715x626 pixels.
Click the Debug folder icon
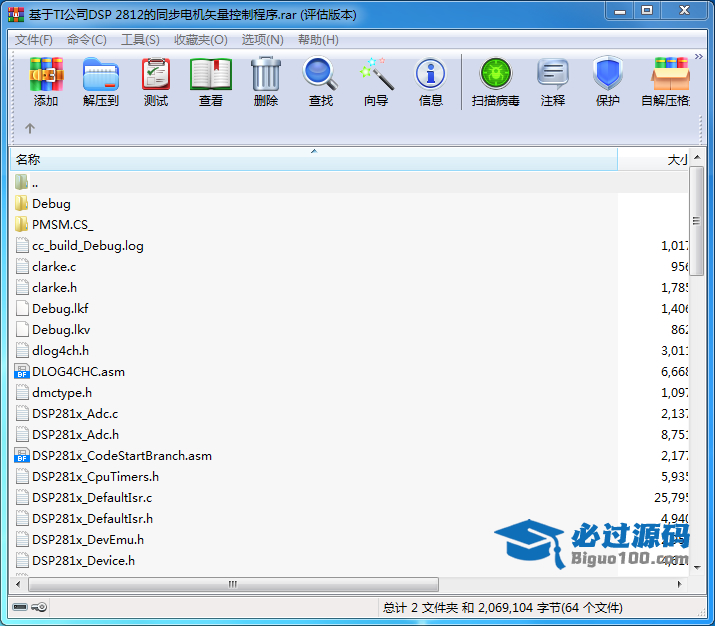(21, 203)
